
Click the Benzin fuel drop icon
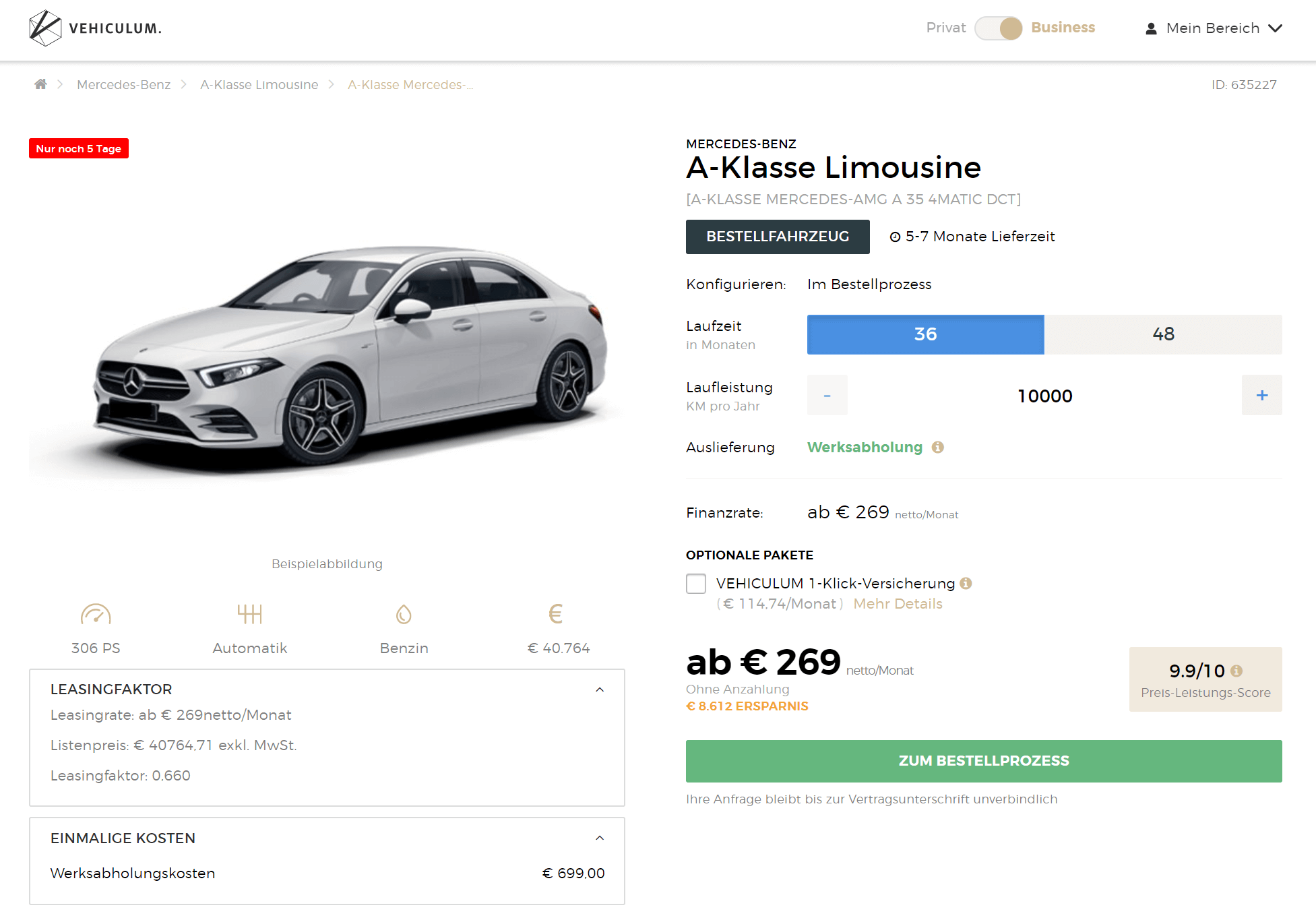[404, 614]
